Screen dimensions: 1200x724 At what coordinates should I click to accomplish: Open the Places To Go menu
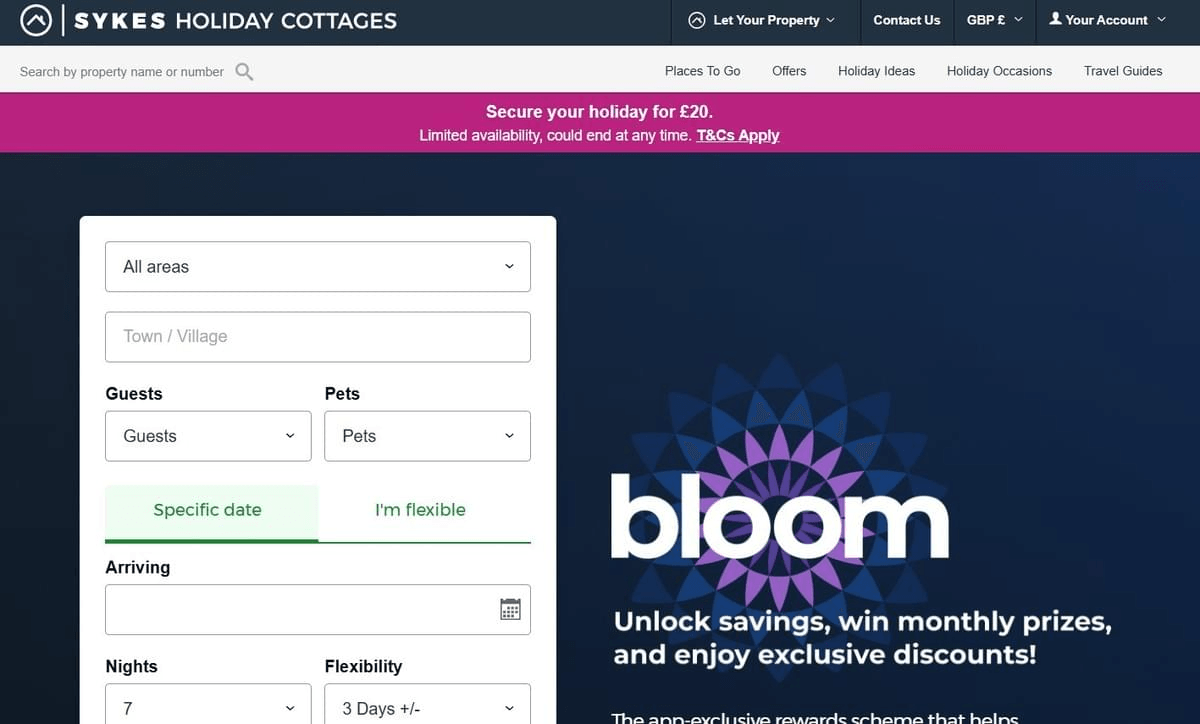click(702, 71)
